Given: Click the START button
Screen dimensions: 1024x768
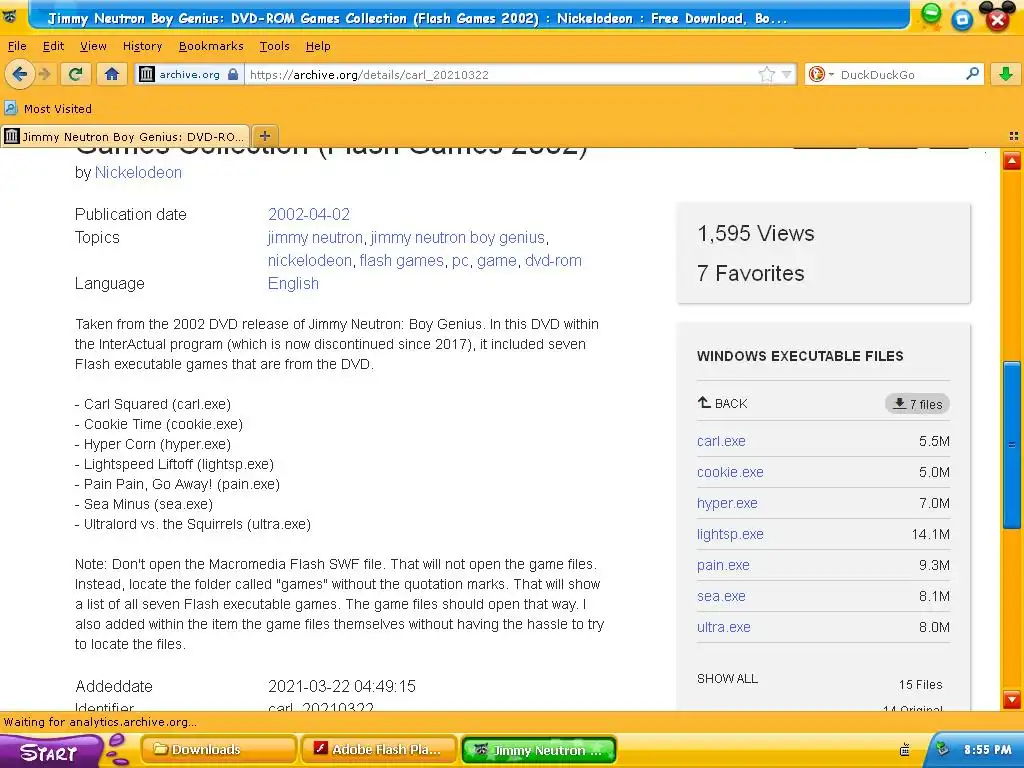Looking at the screenshot, I should (50, 752).
